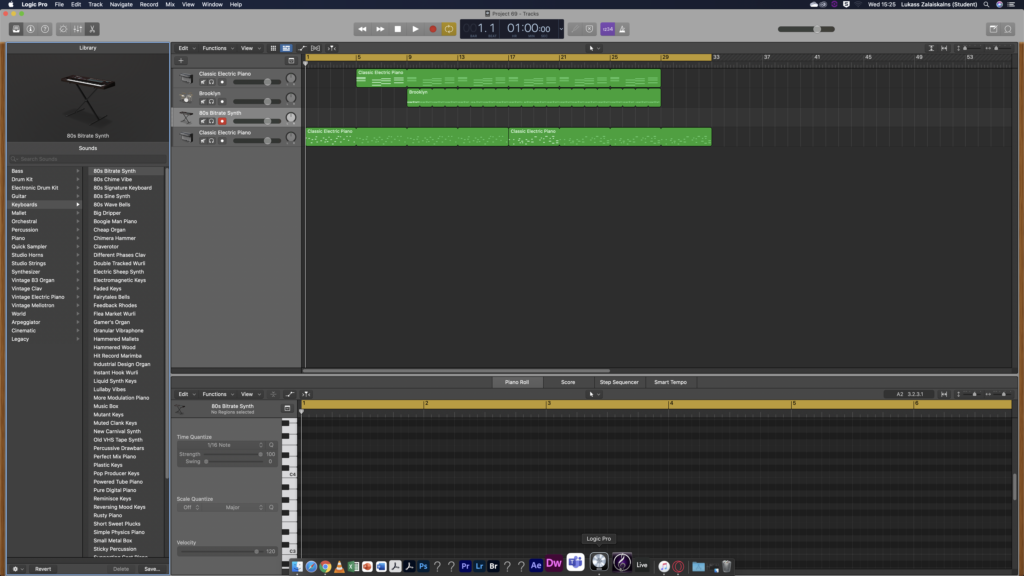Image resolution: width=1024 pixels, height=576 pixels.
Task: Open the Library settings gear menu
Action: (16, 569)
